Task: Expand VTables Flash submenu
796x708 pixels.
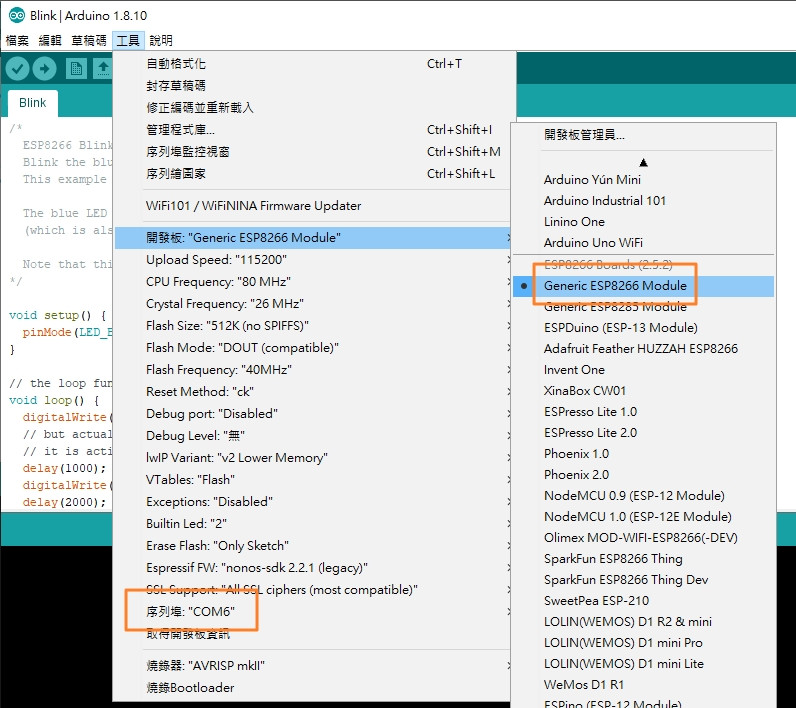Action: coord(311,480)
